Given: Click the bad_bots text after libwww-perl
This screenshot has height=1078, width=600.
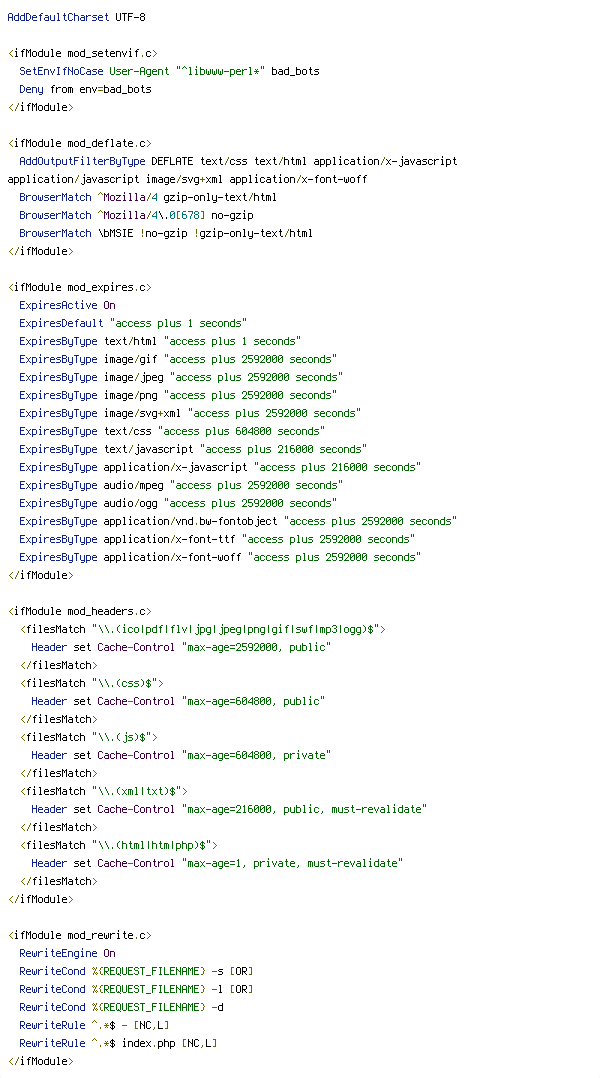Looking at the screenshot, I should click(x=295, y=72).
